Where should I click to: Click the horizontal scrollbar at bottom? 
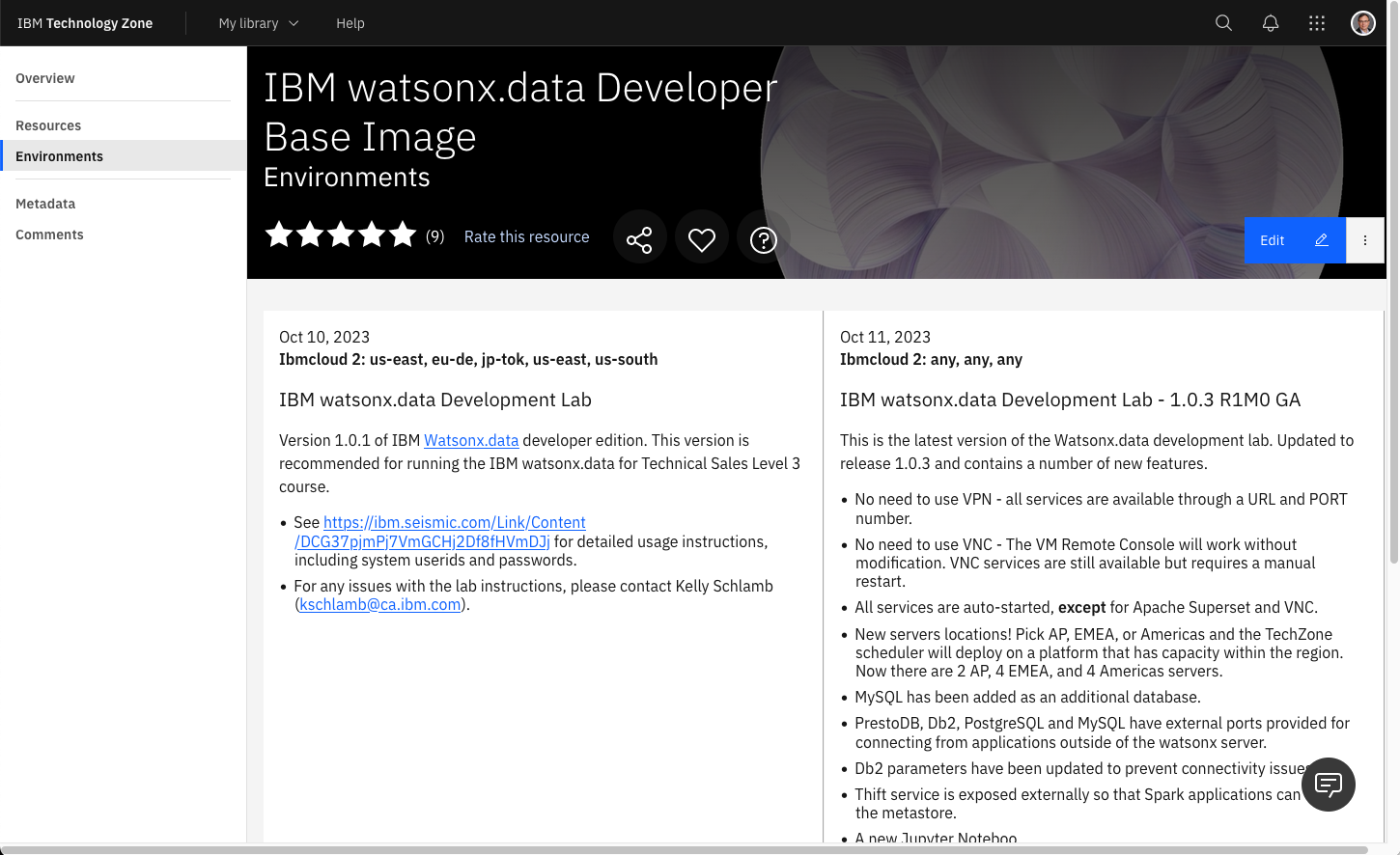point(686,850)
